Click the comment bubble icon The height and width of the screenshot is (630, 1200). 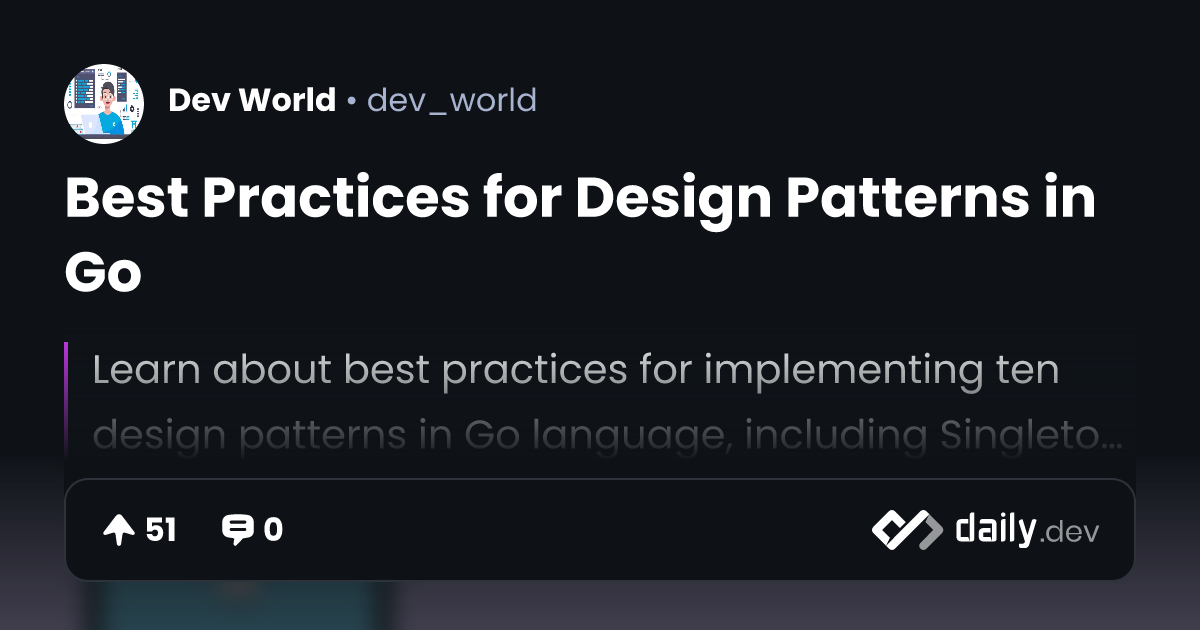tap(237, 530)
